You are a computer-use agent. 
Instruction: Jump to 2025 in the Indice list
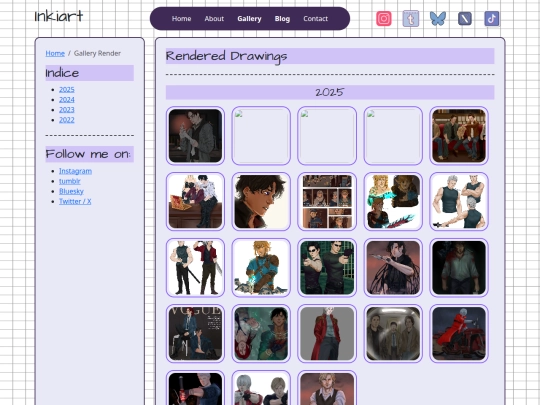[x=67, y=90]
